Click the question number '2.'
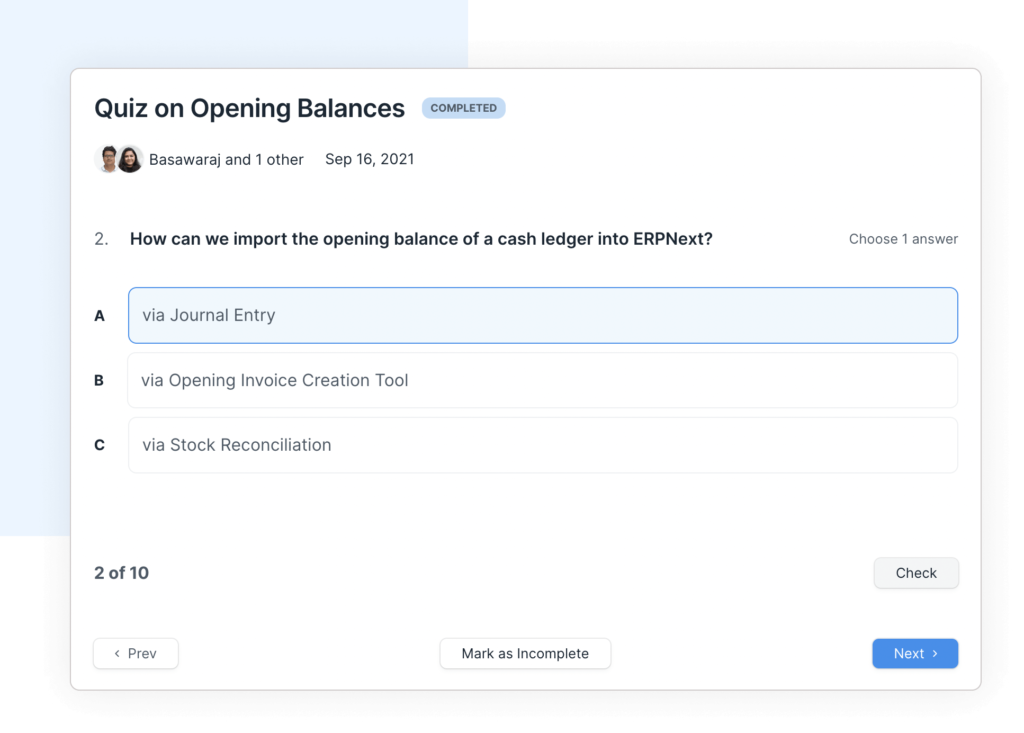The height and width of the screenshot is (733, 1024). 101,239
